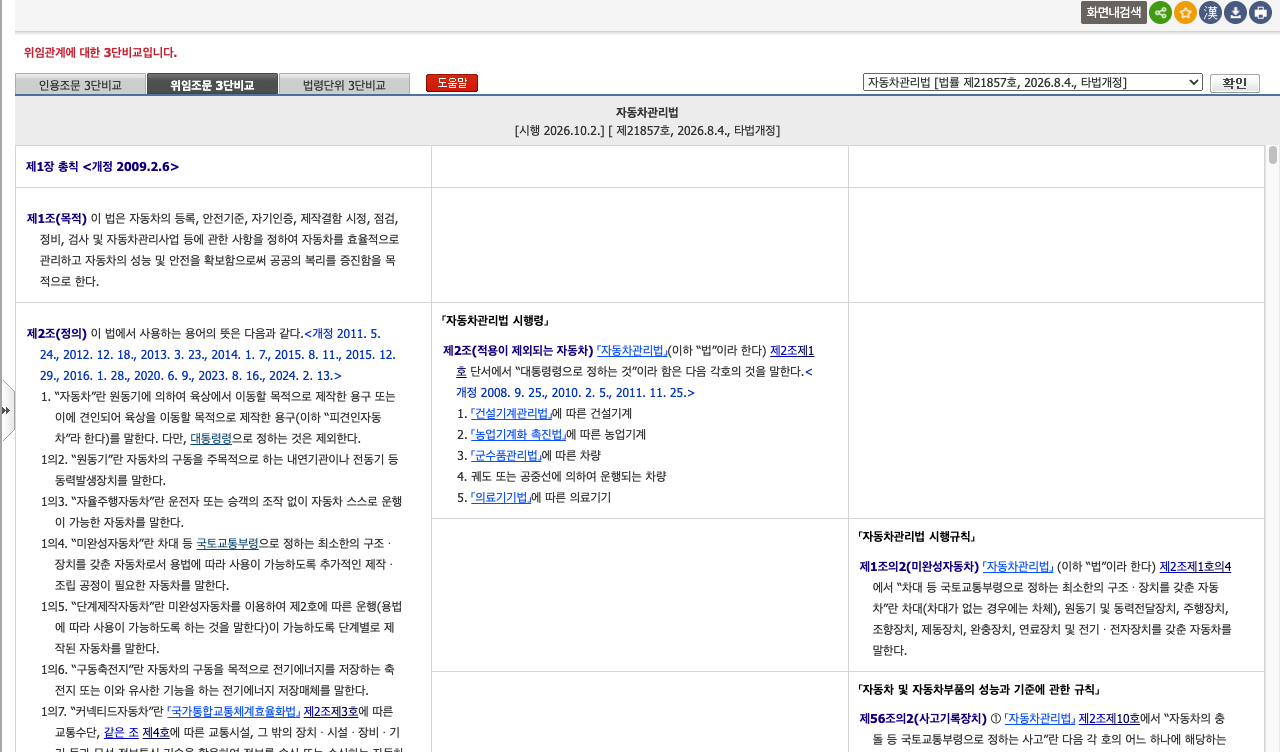Open the 「군수품관리법」 link
Screen dimensions: 1280x752
pyautogui.click(x=505, y=455)
